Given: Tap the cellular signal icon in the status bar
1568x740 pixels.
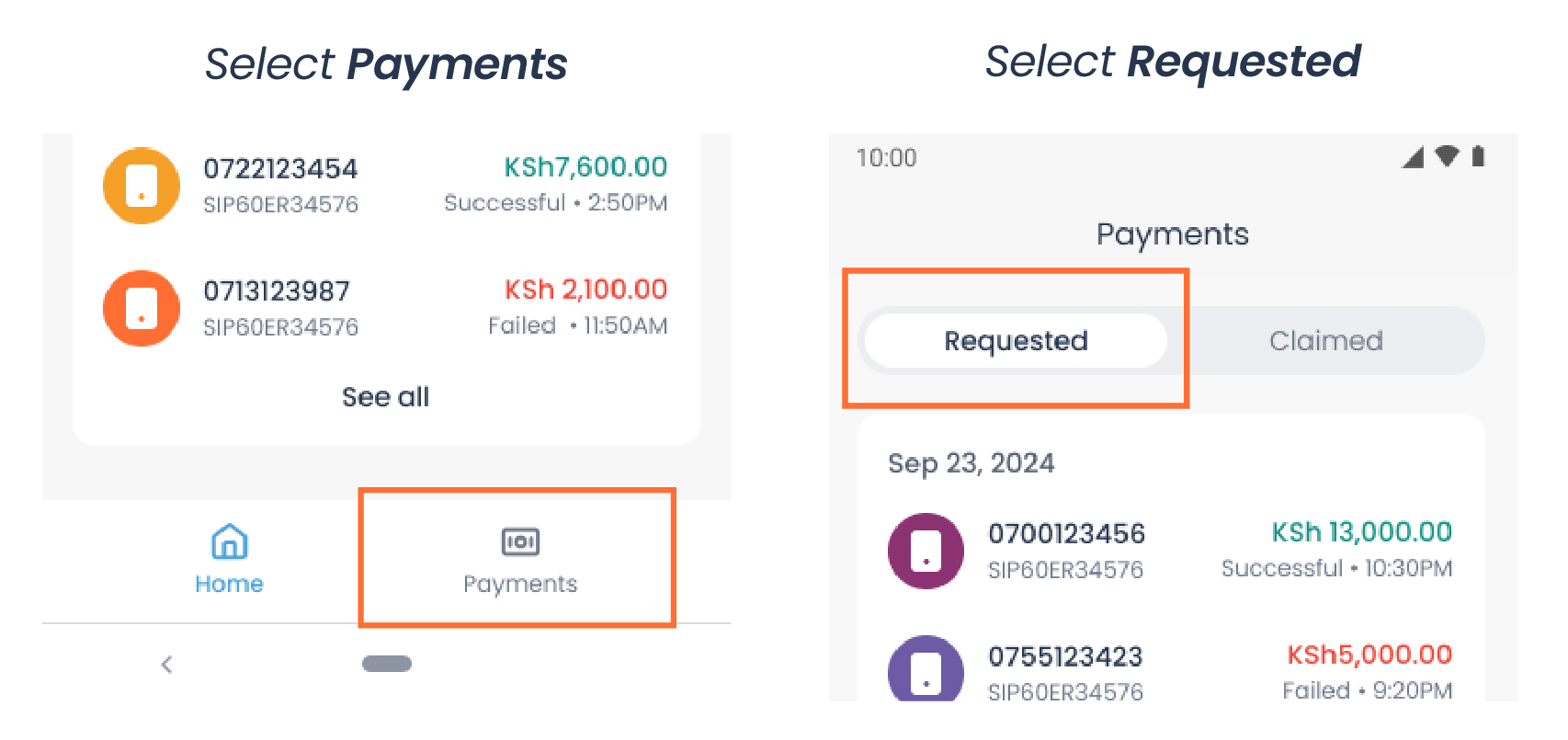Looking at the screenshot, I should click(1413, 157).
